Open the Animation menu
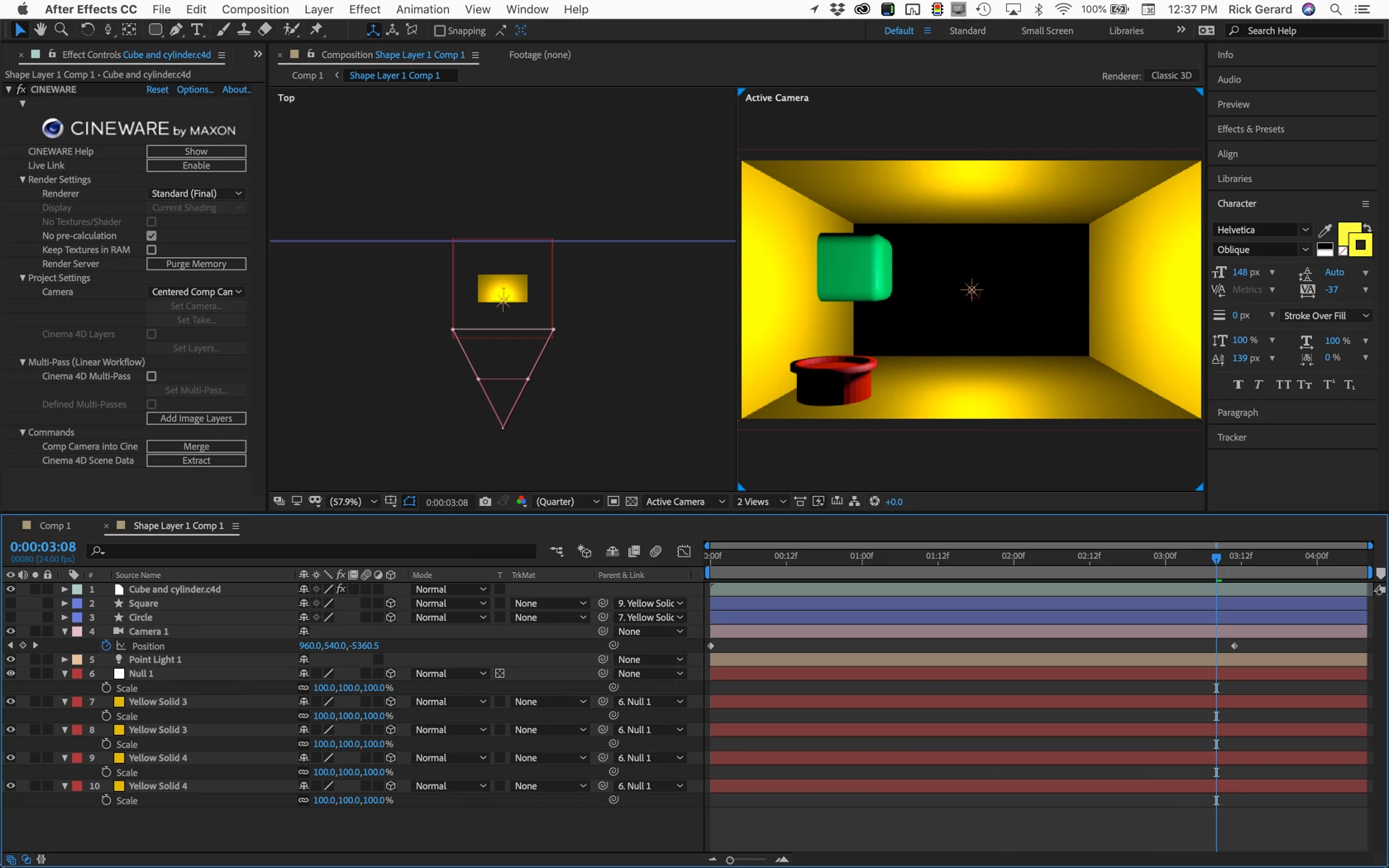 pyautogui.click(x=422, y=9)
